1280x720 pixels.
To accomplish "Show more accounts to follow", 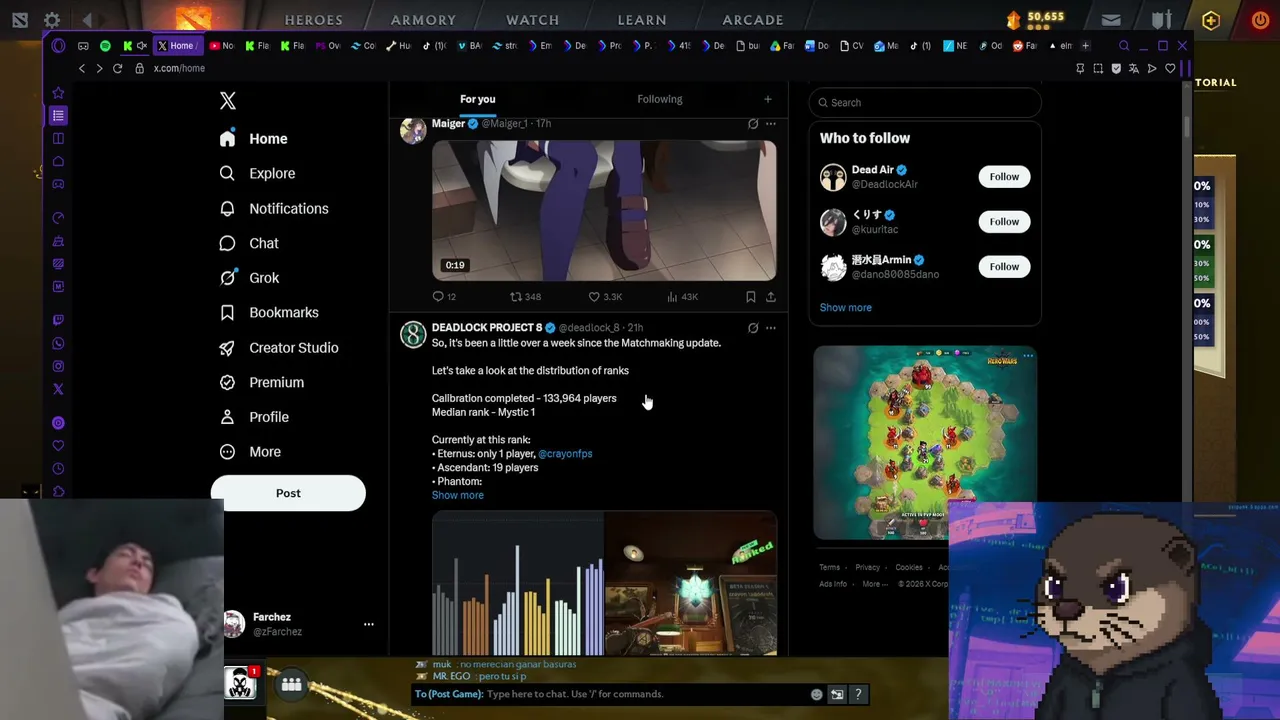I will coord(846,308).
